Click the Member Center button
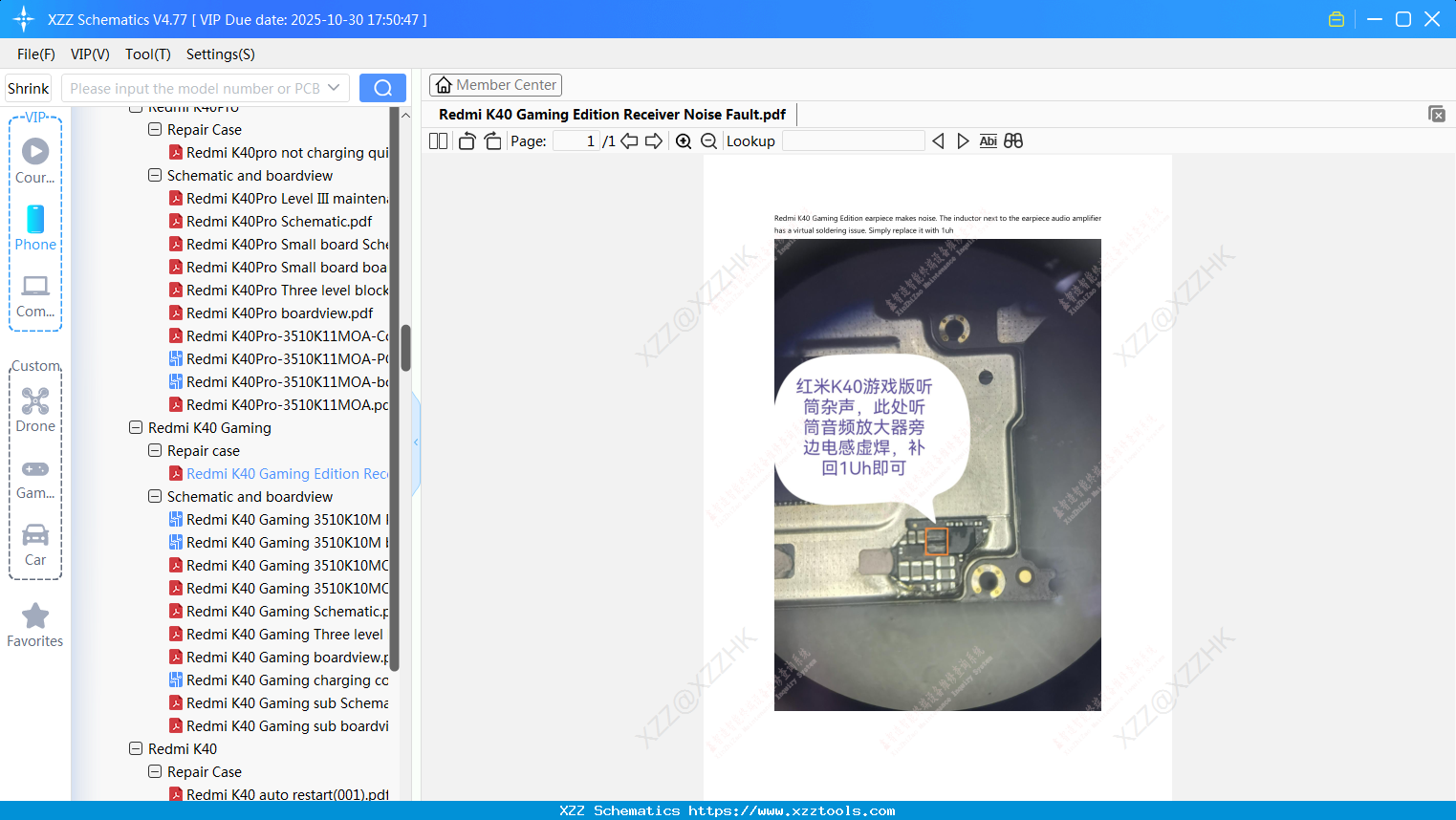This screenshot has width=1456, height=820. [495, 84]
